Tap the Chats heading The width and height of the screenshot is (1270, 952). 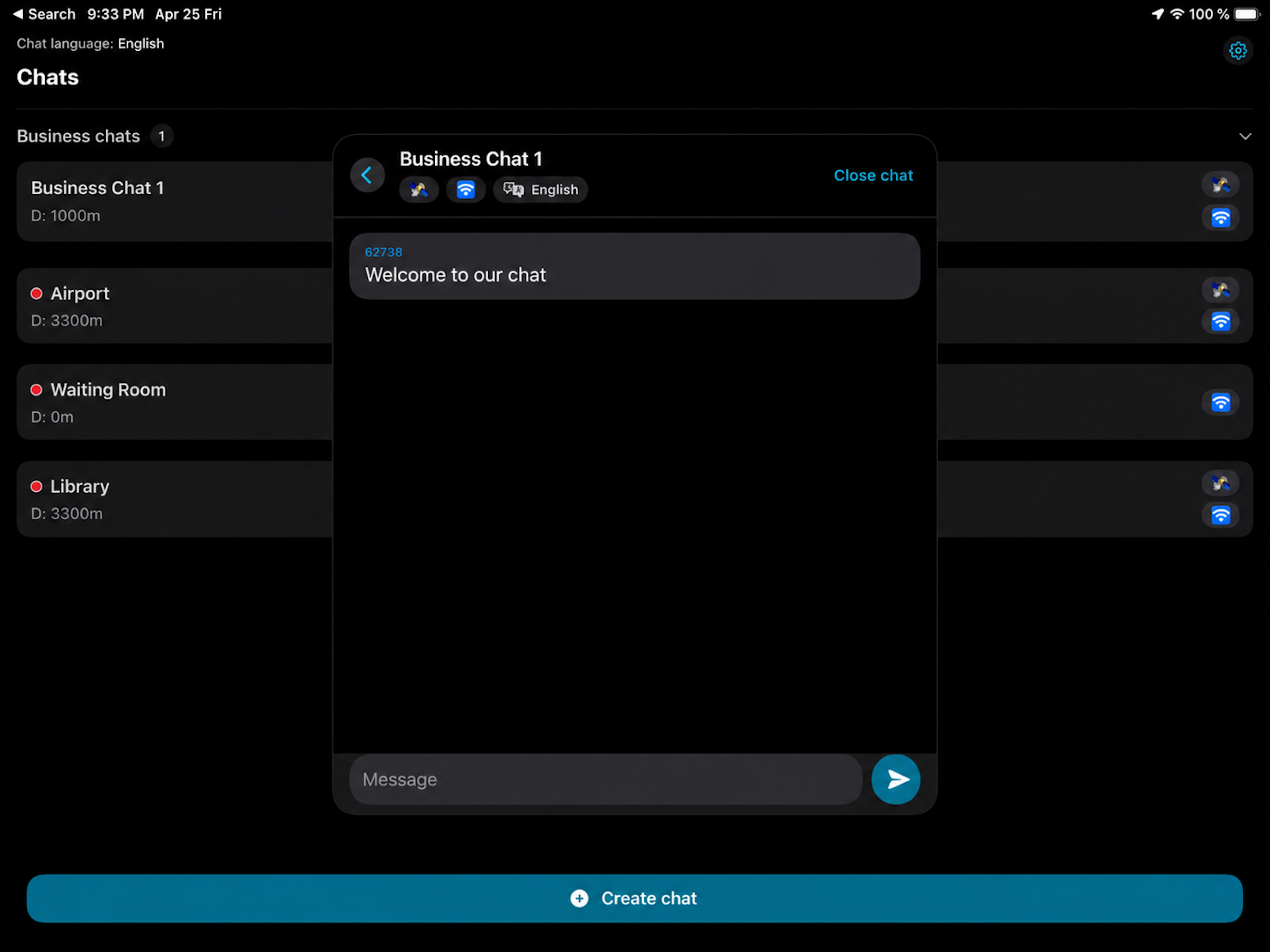(48, 77)
